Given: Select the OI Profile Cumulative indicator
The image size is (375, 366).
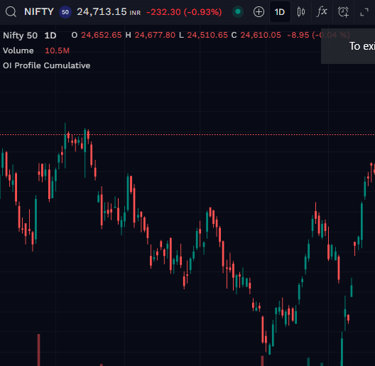Looking at the screenshot, I should pos(46,65).
